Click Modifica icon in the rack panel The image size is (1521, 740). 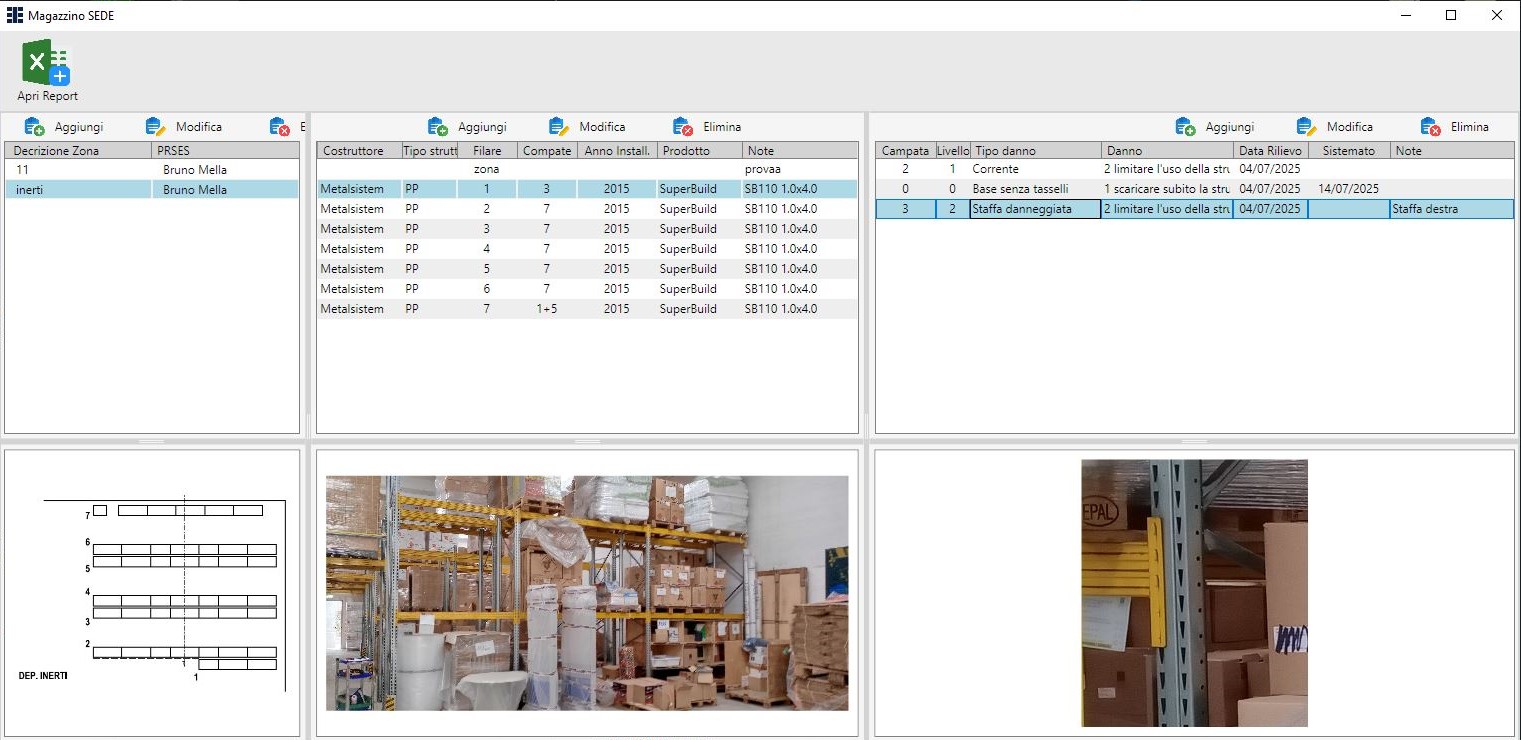tap(559, 127)
